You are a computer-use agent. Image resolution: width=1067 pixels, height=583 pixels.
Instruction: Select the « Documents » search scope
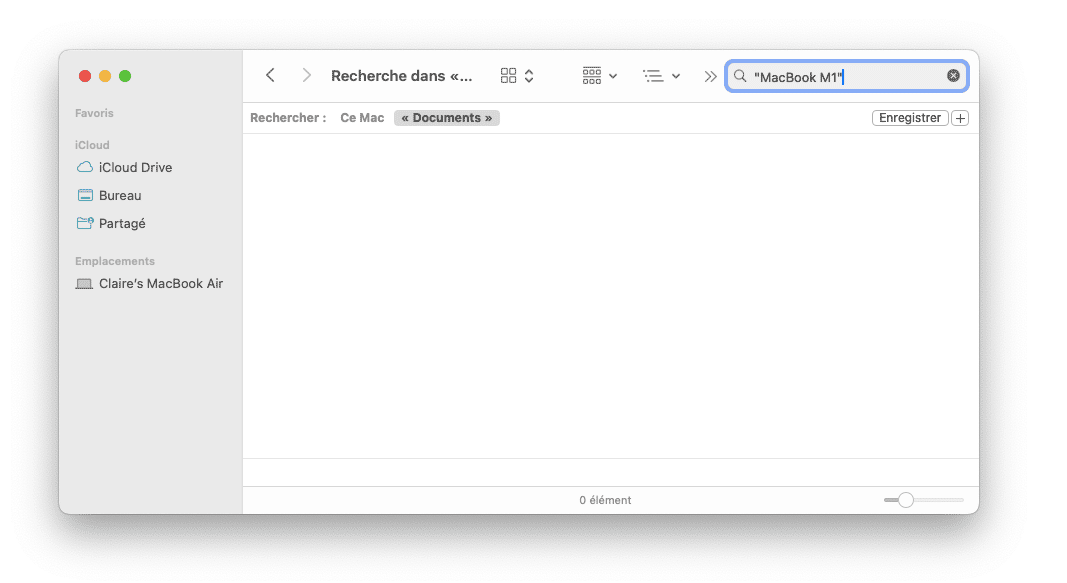(446, 118)
